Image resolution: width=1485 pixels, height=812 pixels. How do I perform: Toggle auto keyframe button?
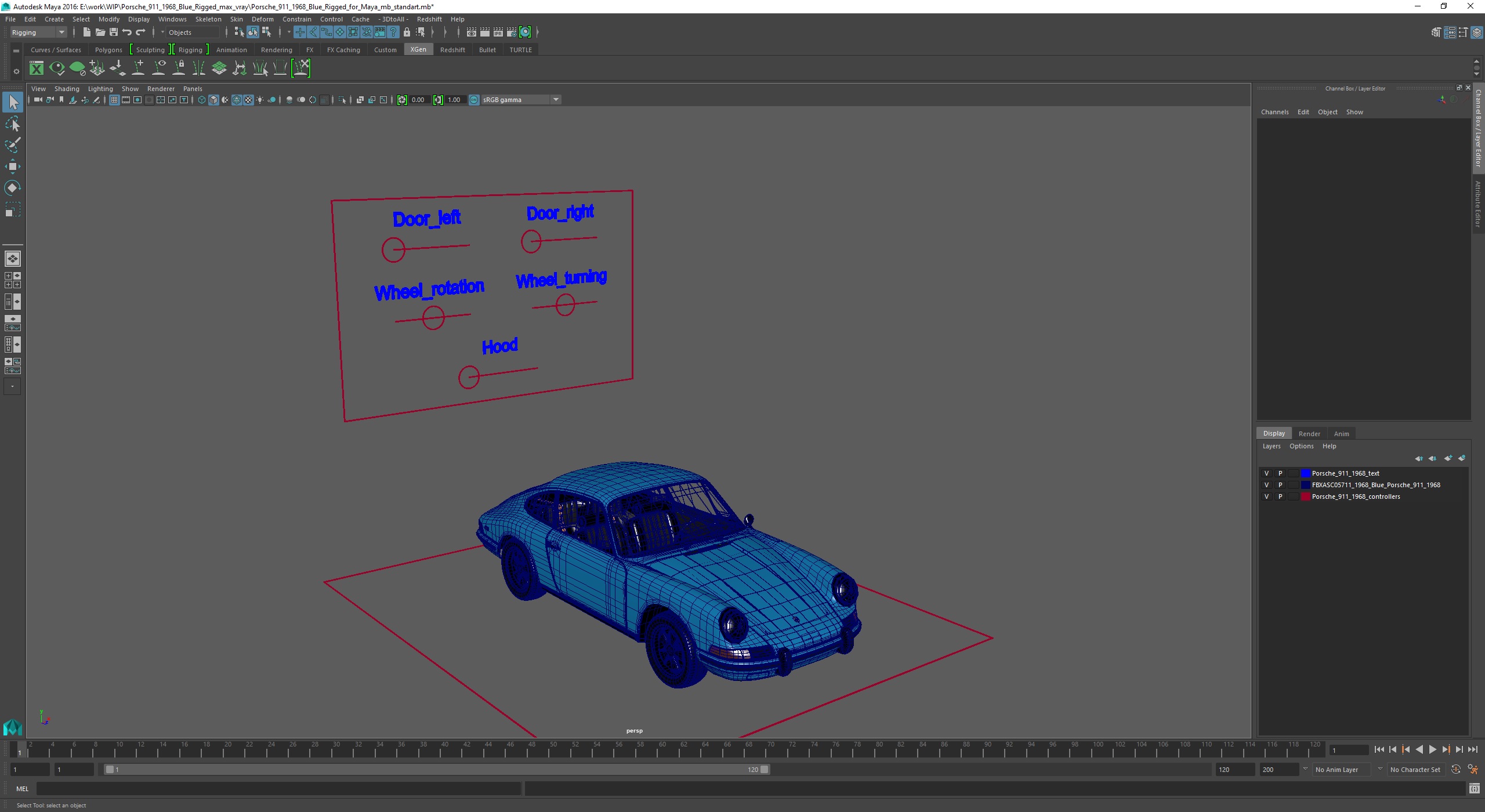click(1456, 770)
